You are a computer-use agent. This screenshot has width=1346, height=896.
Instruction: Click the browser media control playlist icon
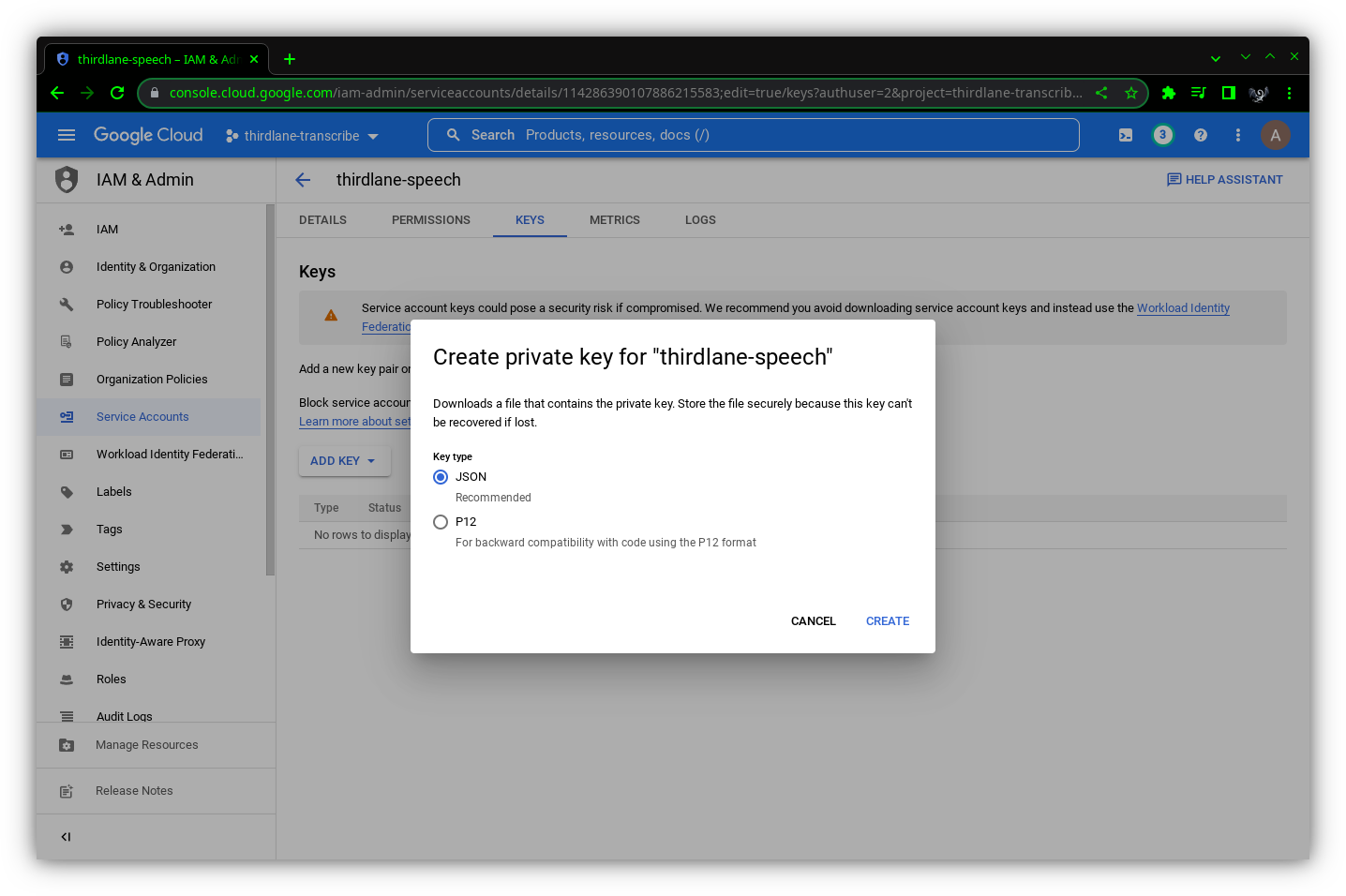[x=1198, y=93]
